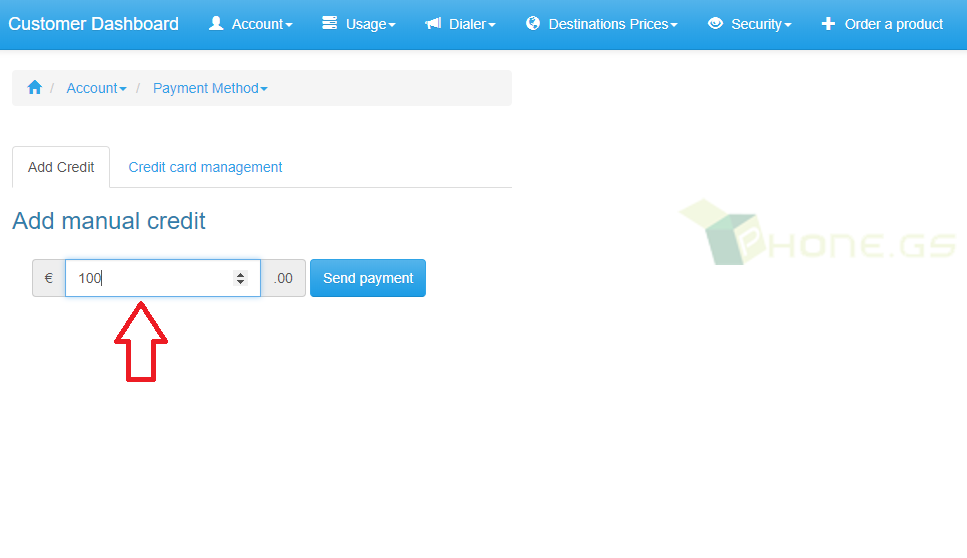
Task: Click the globe icon beside Destinations Prices
Action: click(533, 23)
